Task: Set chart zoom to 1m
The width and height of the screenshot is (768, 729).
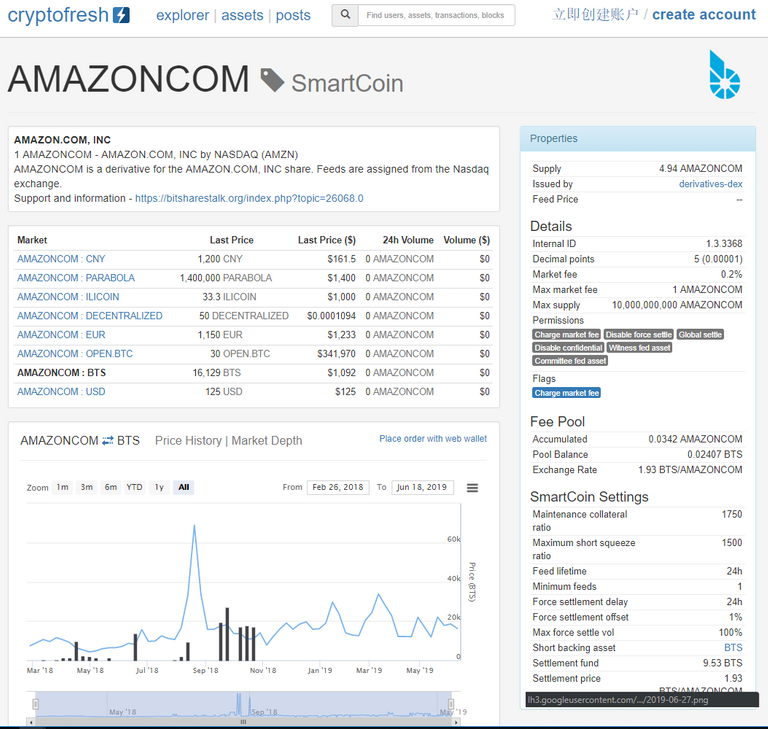Action: tap(62, 487)
